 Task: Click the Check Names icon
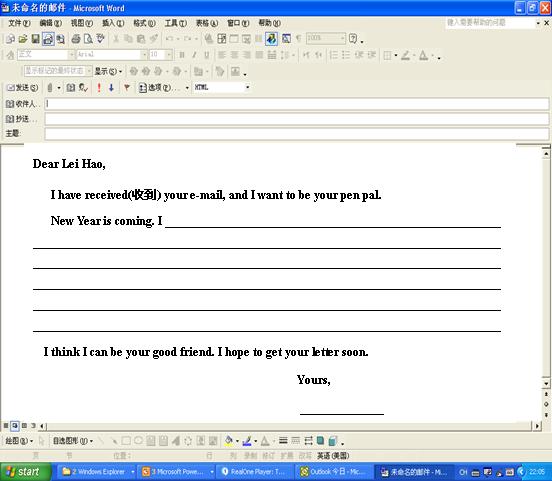[x=83, y=87]
